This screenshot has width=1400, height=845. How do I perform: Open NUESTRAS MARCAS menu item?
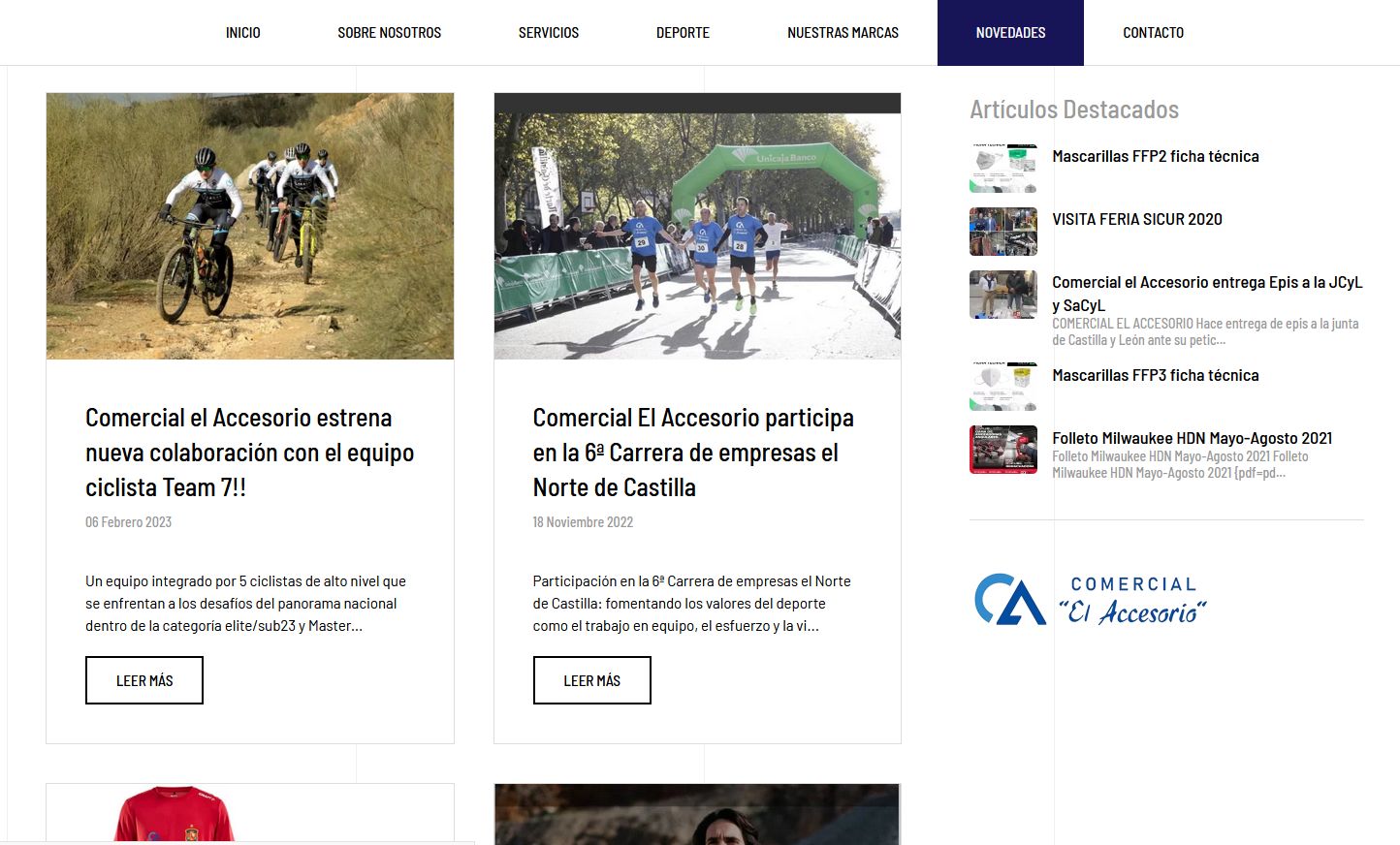click(843, 33)
